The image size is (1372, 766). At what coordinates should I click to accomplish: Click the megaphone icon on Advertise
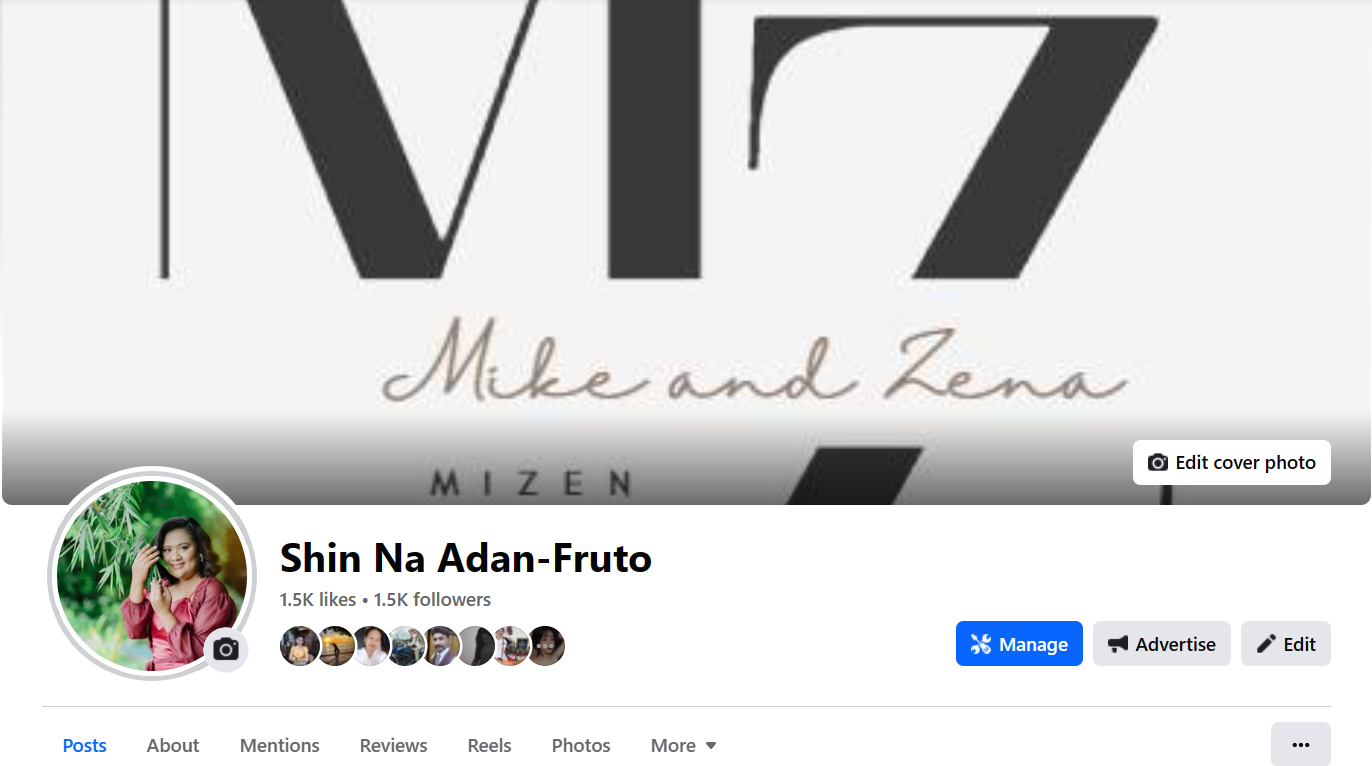[1118, 644]
